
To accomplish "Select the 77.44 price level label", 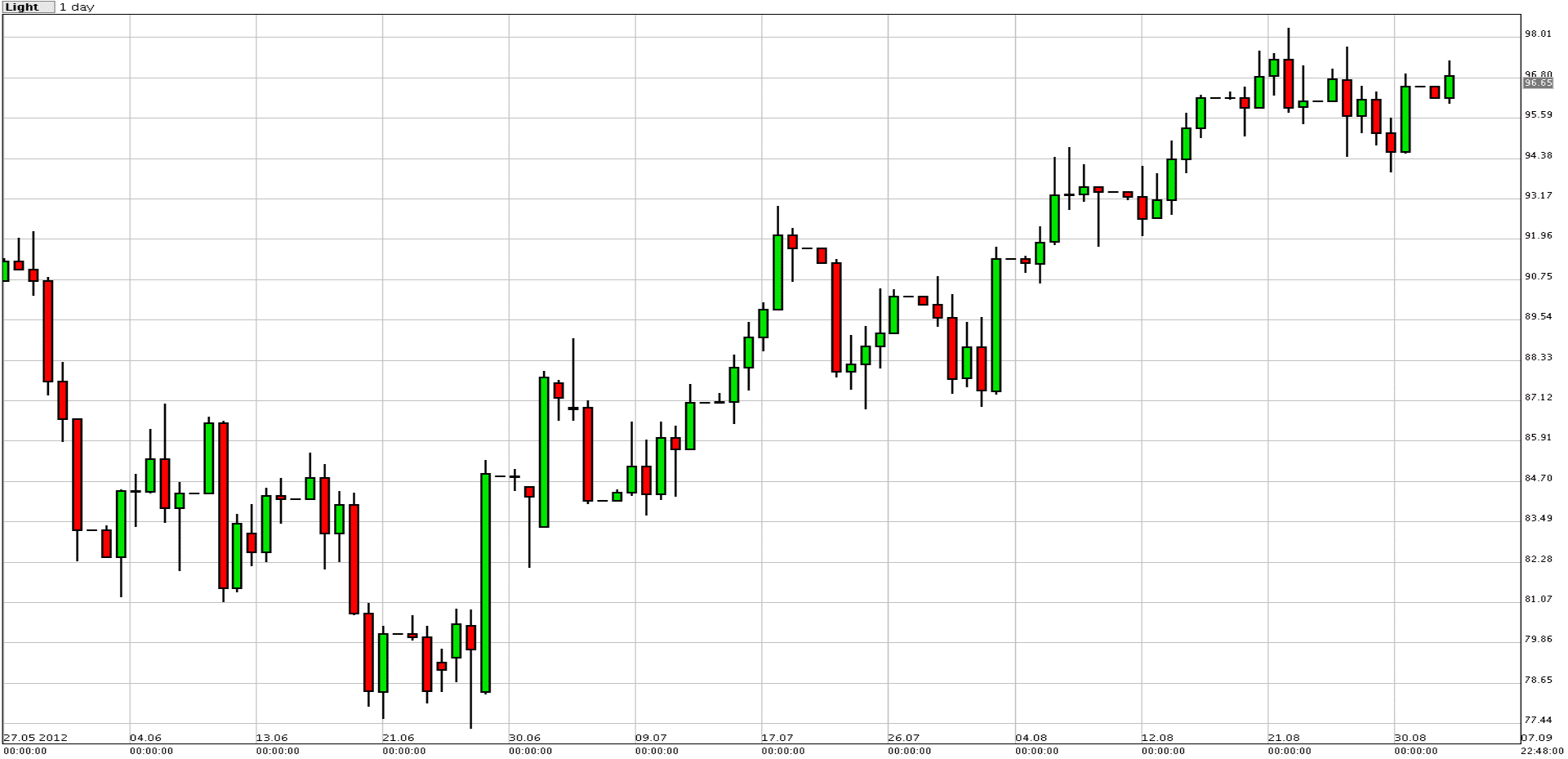I will pos(1538,720).
